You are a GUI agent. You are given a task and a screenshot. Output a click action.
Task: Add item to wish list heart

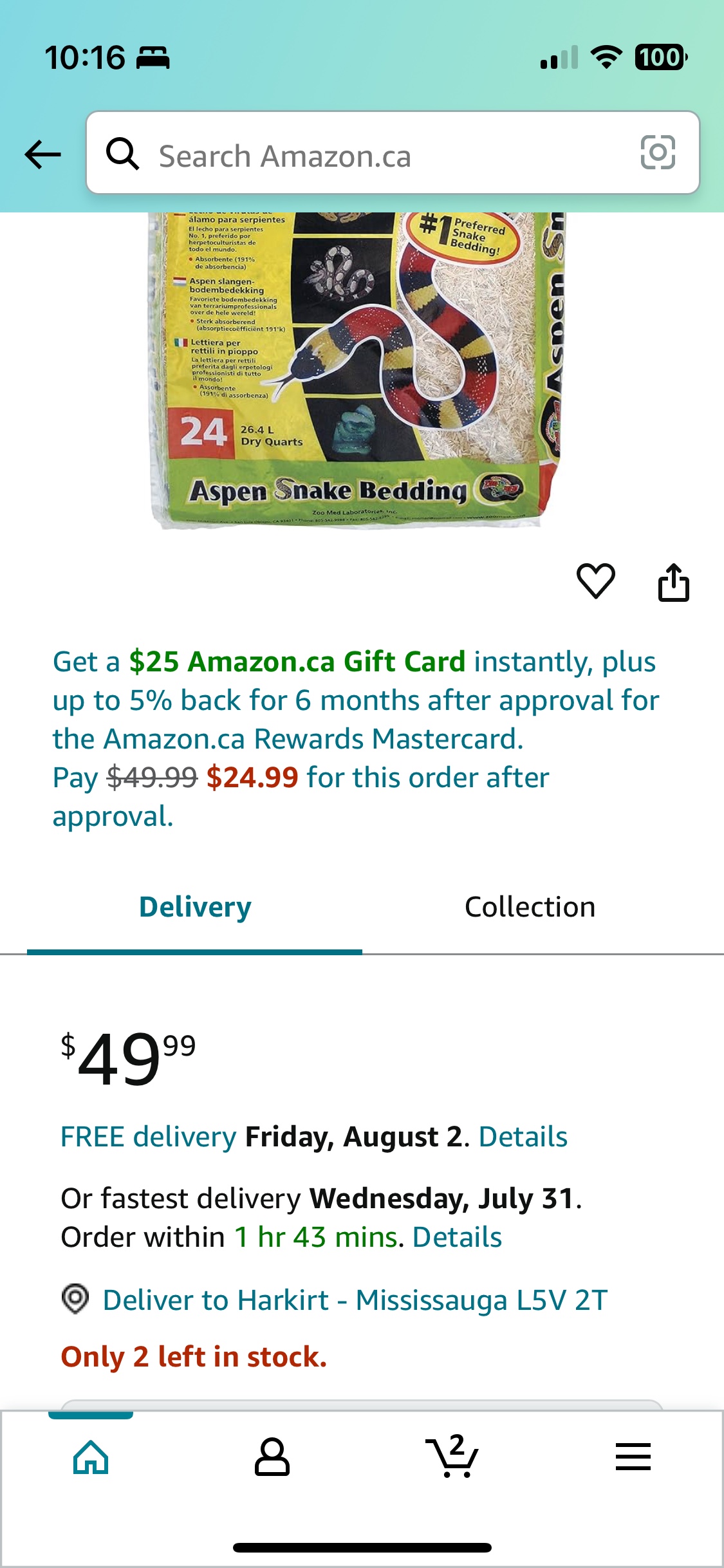(x=596, y=581)
